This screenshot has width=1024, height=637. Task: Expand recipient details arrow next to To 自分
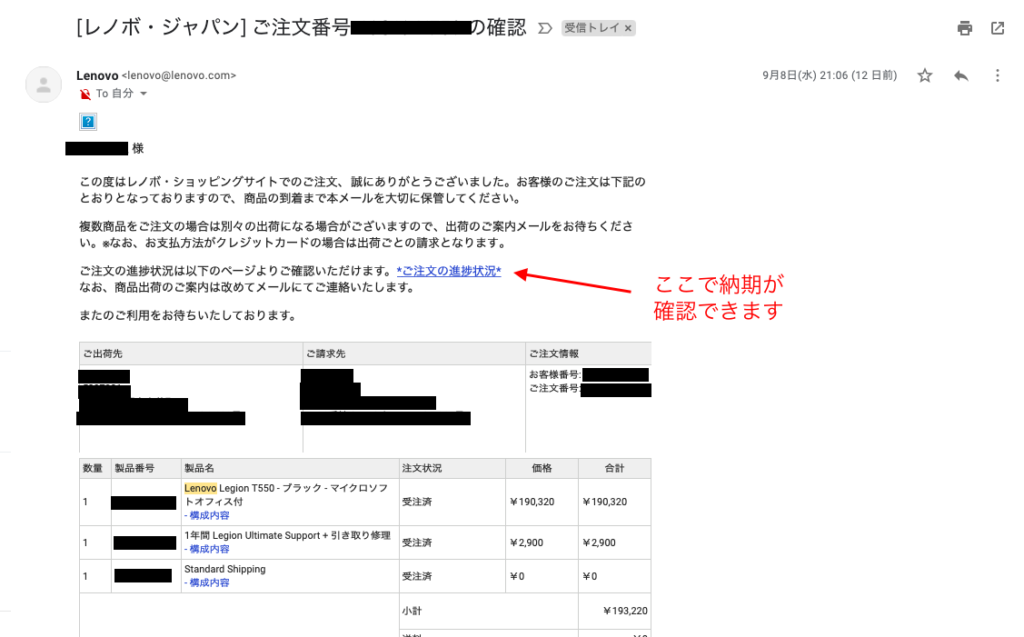pos(144,93)
